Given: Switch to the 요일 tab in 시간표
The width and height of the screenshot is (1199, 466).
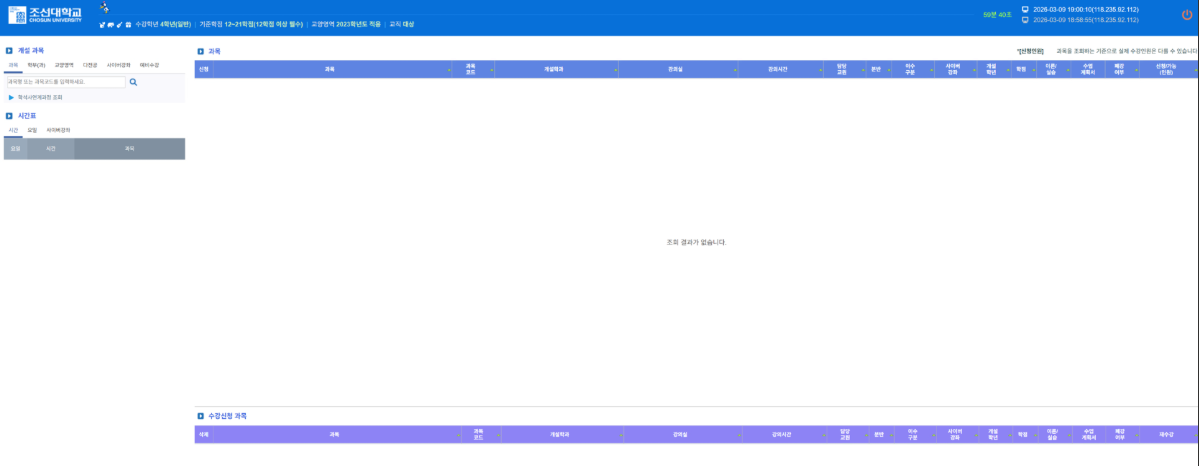Looking at the screenshot, I should (x=32, y=130).
